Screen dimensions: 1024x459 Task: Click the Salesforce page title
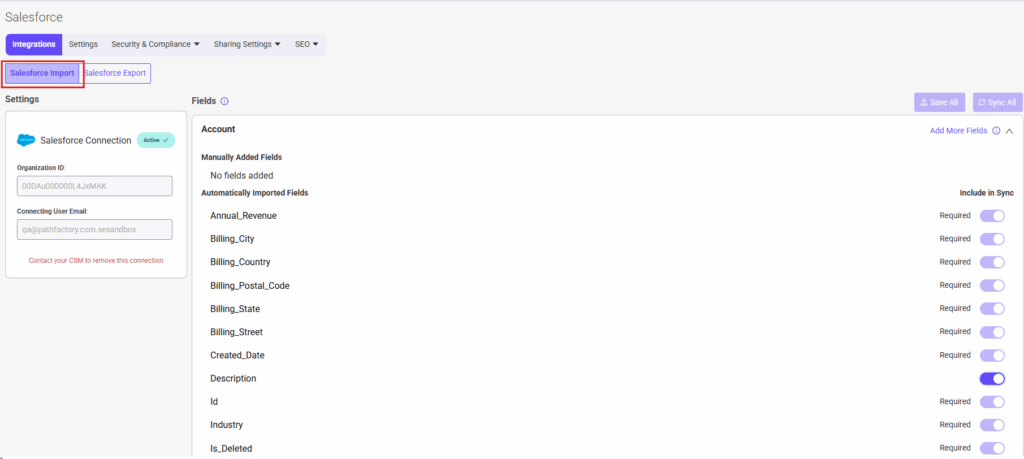(34, 18)
